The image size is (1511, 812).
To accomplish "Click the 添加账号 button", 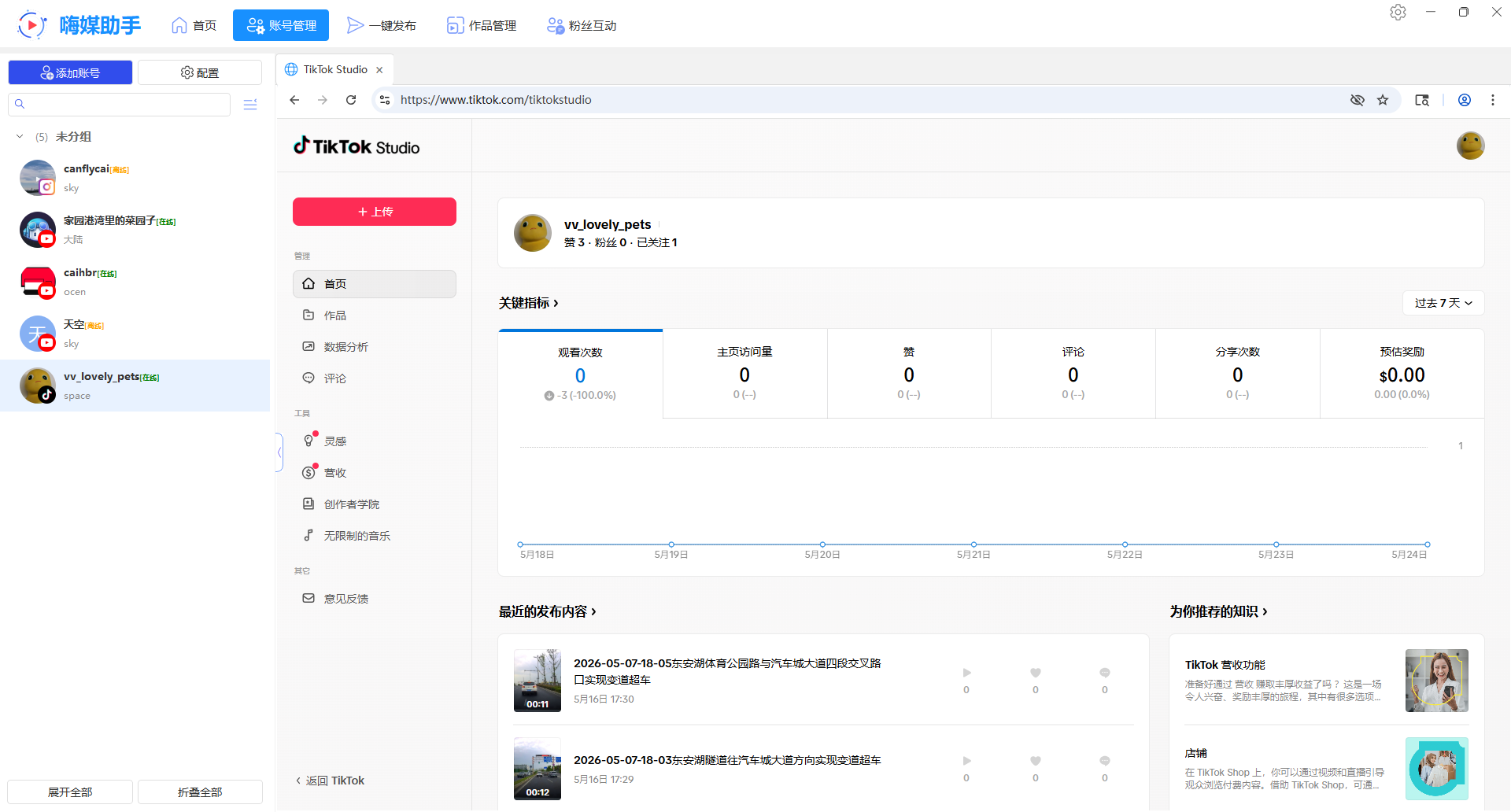I will (x=70, y=72).
